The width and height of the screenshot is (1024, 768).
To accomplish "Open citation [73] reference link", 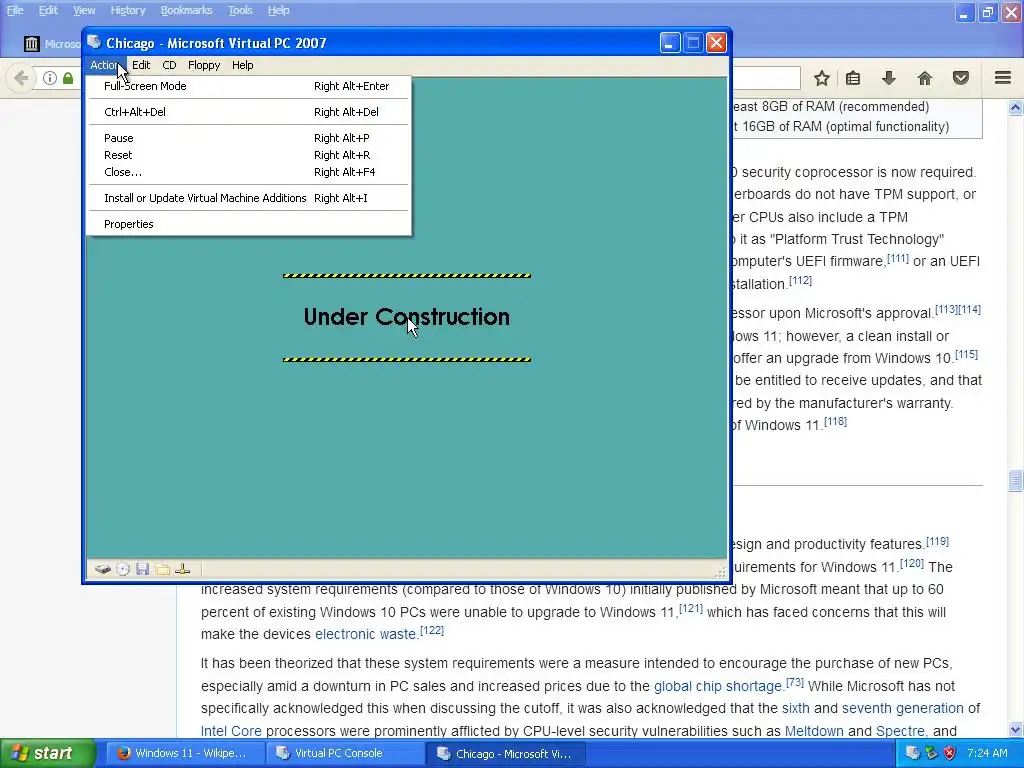I will tap(795, 682).
